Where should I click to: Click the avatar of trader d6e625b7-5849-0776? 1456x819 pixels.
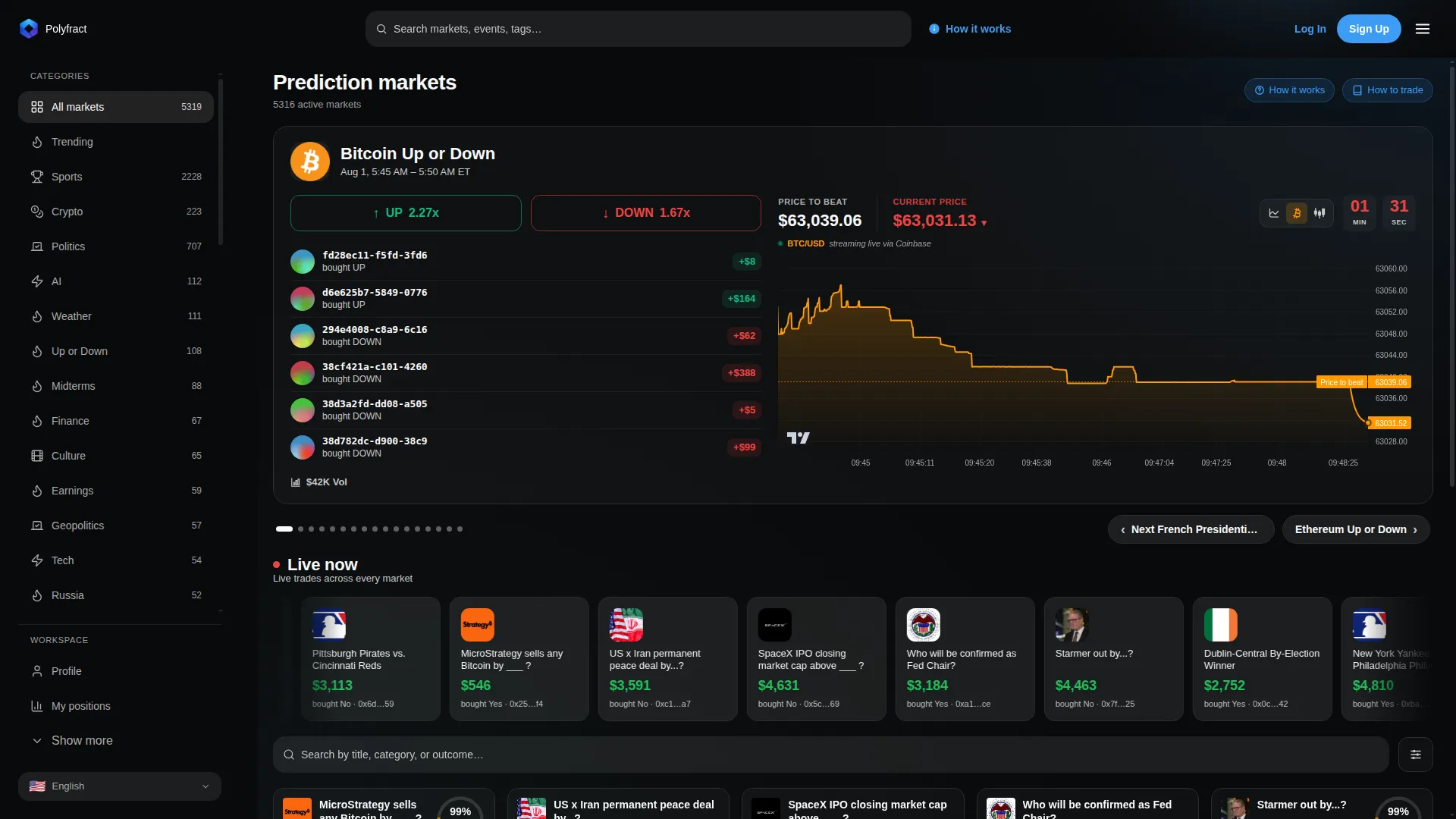click(x=303, y=299)
